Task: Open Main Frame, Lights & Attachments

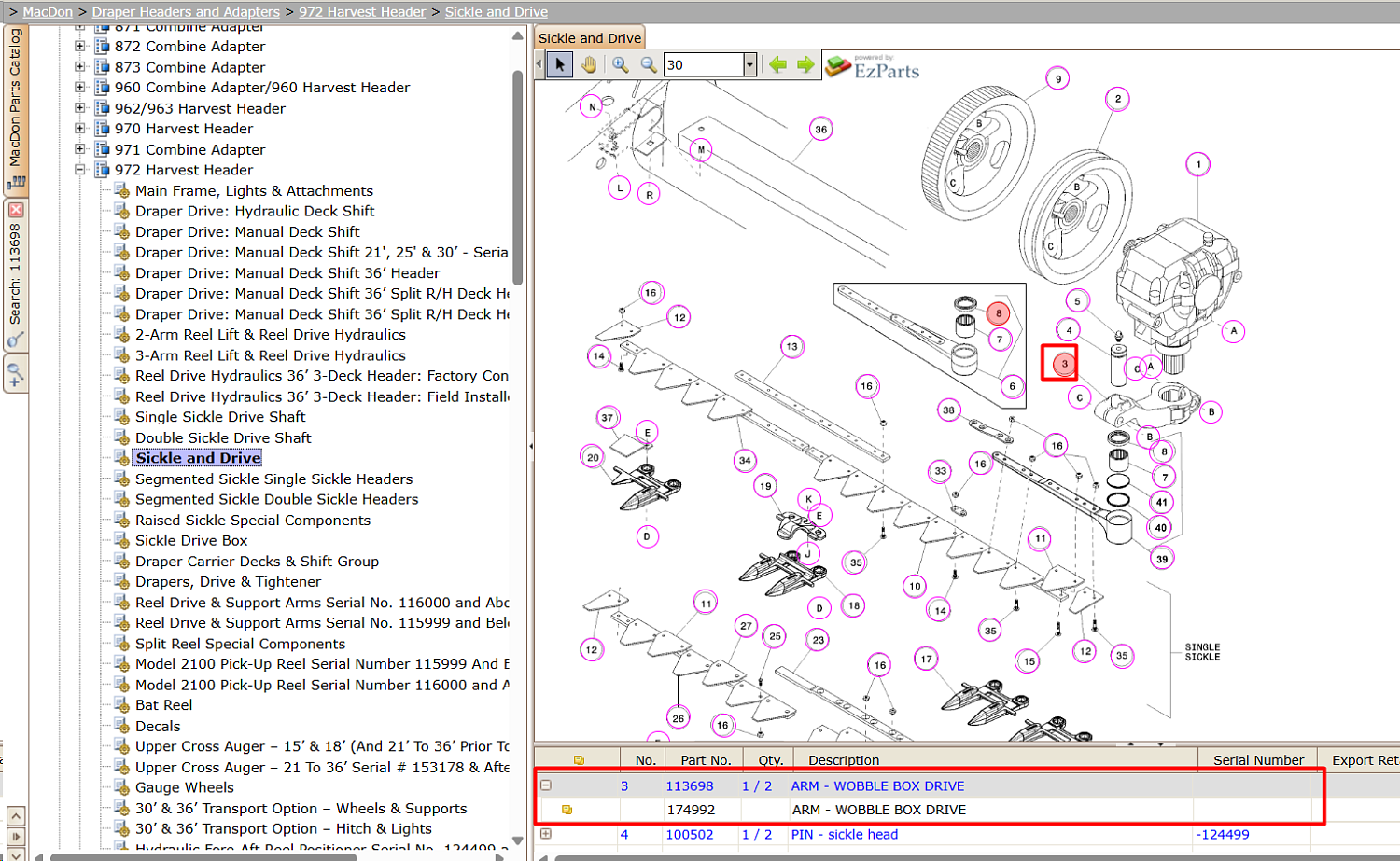Action: click(x=254, y=191)
